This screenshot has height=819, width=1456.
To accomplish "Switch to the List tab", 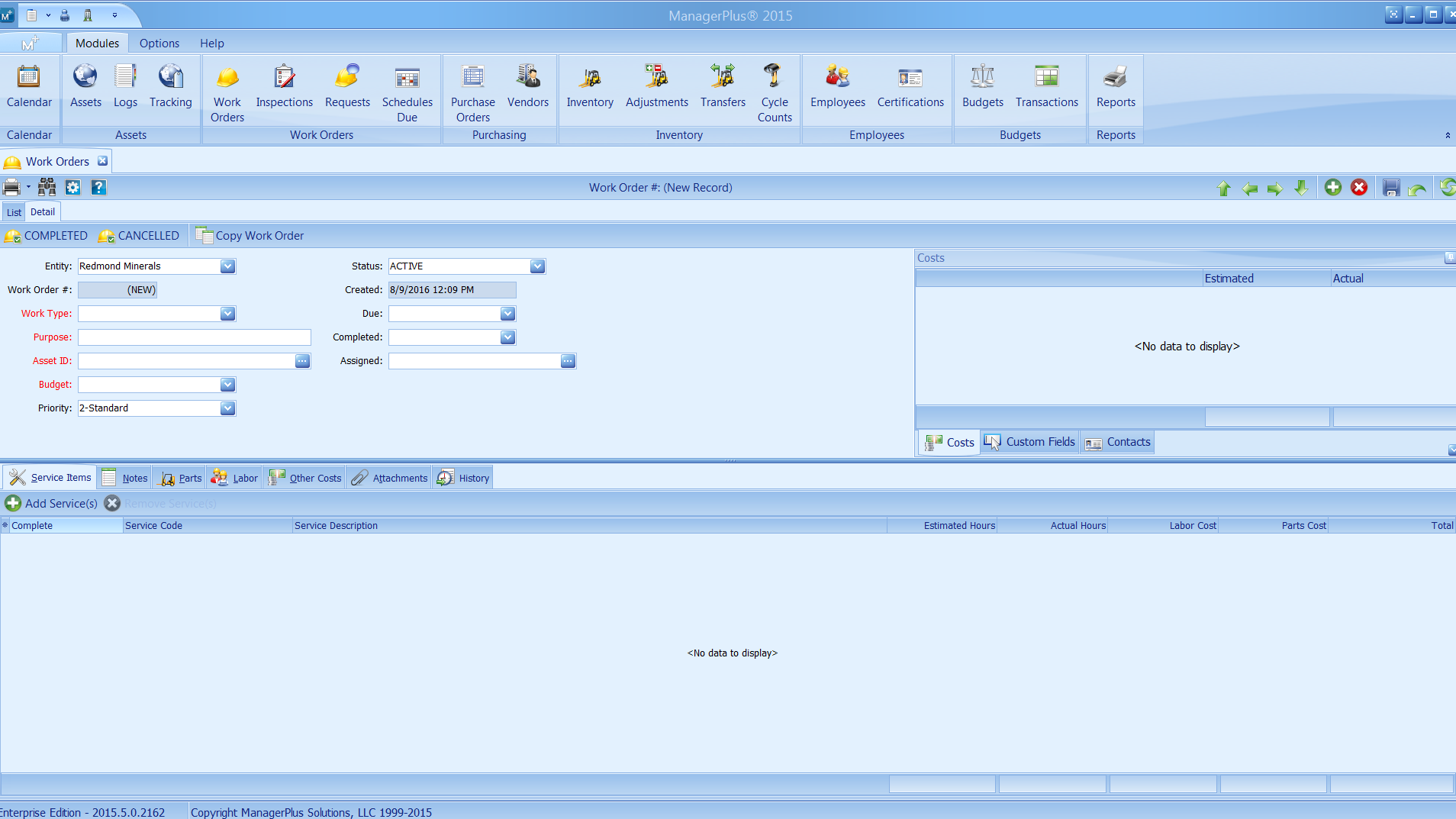I will pyautogui.click(x=14, y=212).
